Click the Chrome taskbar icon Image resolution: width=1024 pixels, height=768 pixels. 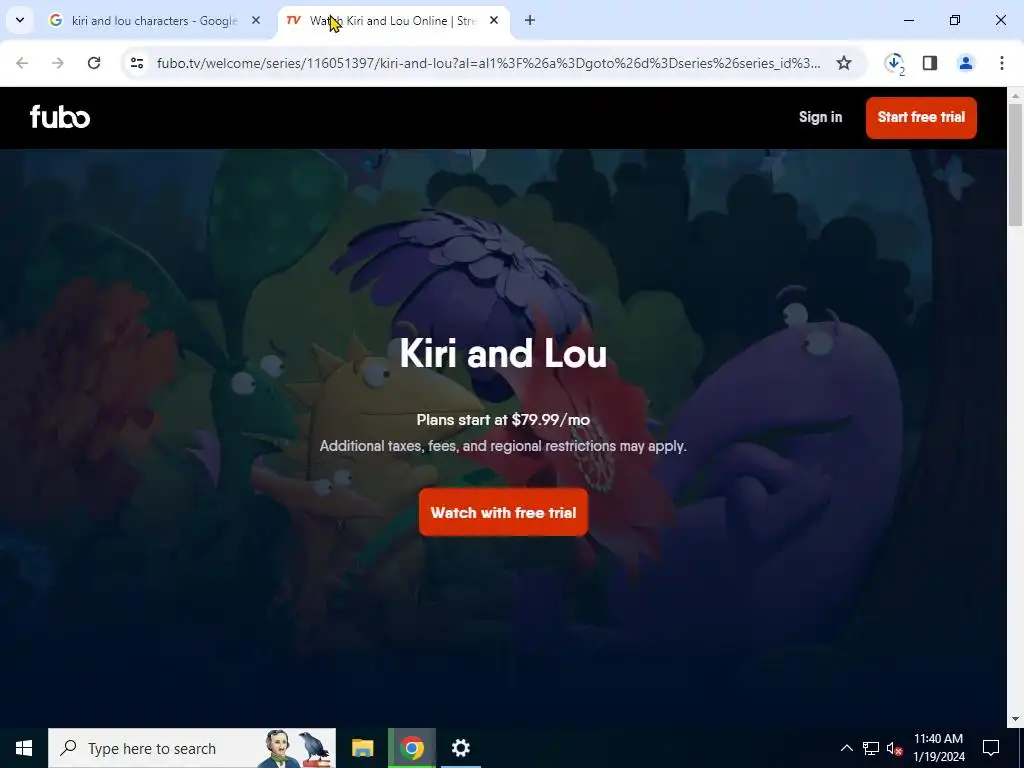412,748
